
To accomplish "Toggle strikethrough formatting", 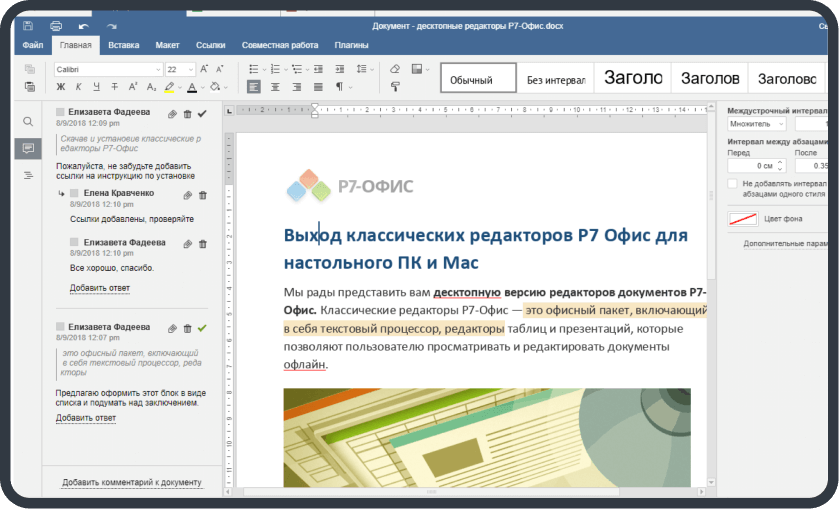I will [x=115, y=87].
